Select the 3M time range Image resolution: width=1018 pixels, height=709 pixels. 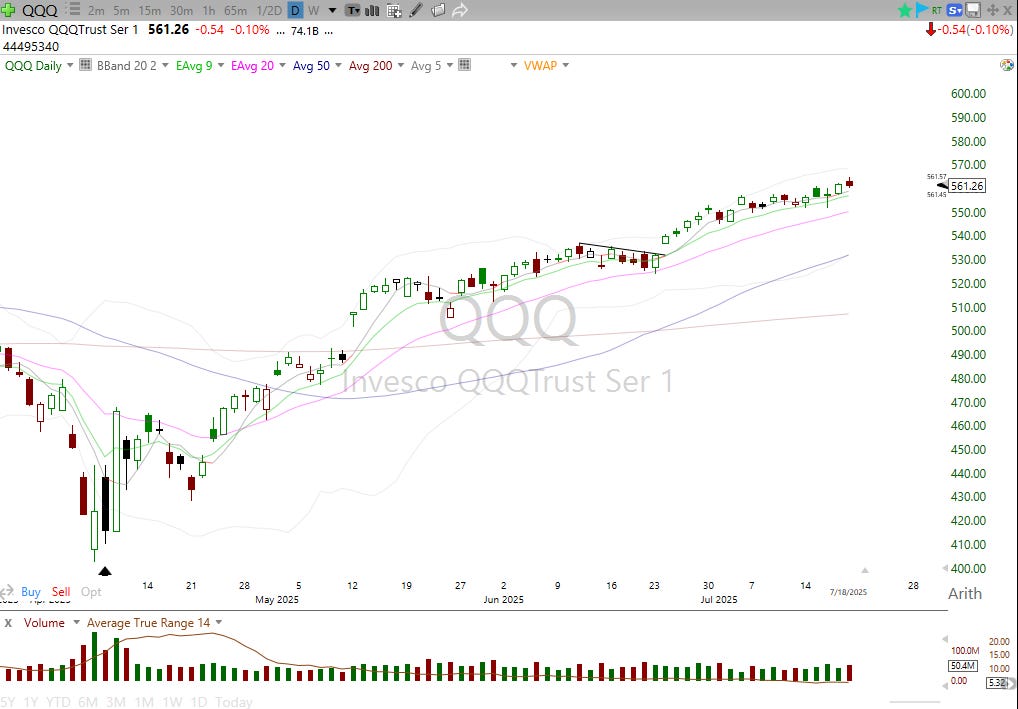pos(116,702)
